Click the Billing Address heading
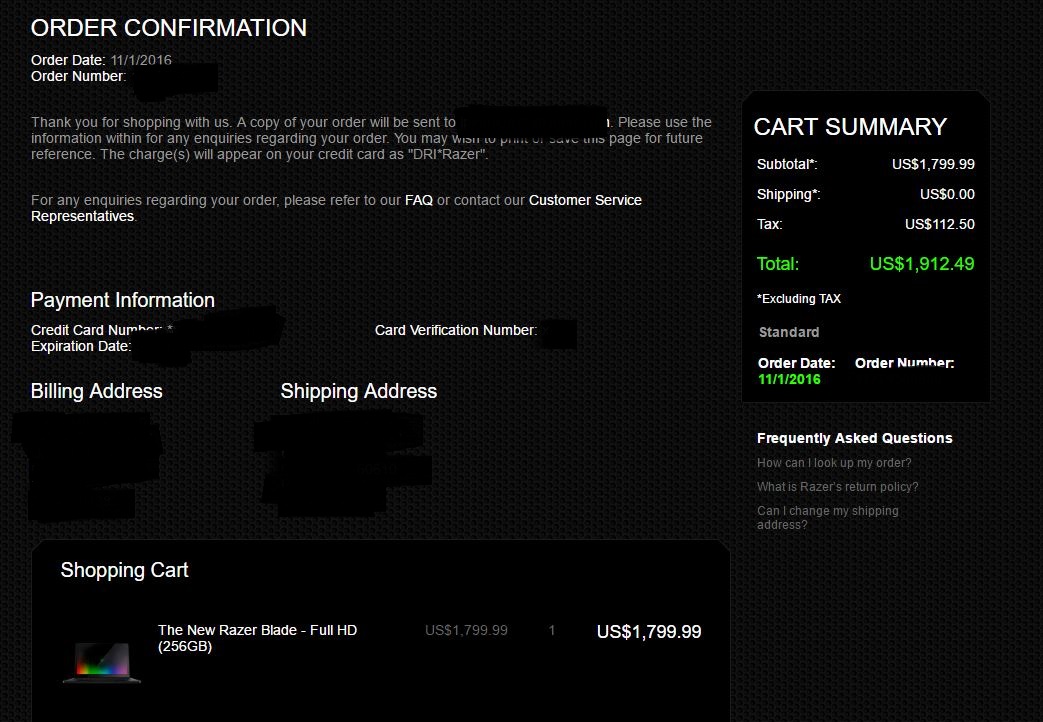This screenshot has width=1043, height=722. (96, 391)
